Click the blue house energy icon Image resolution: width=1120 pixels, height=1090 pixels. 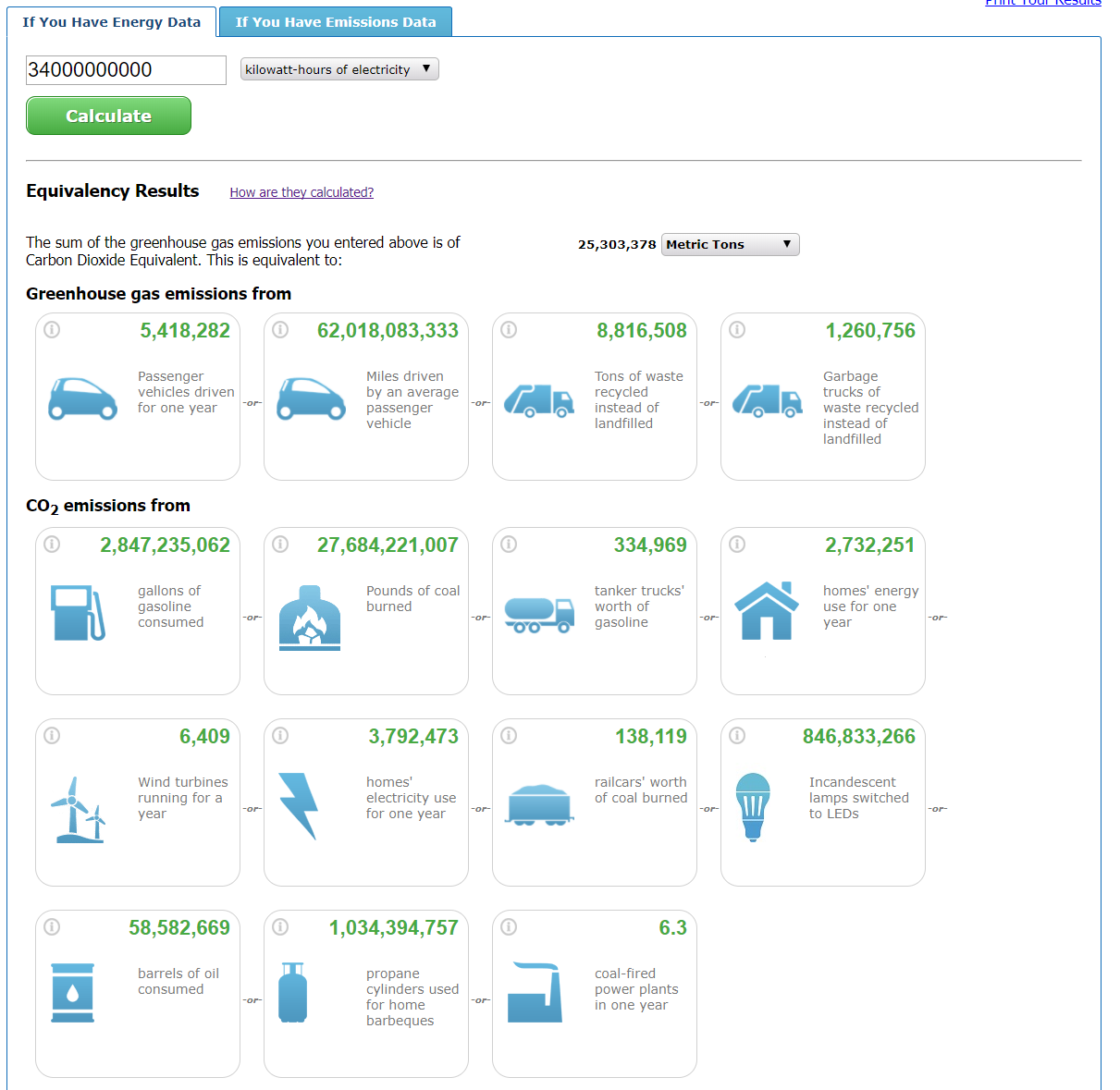tap(766, 611)
